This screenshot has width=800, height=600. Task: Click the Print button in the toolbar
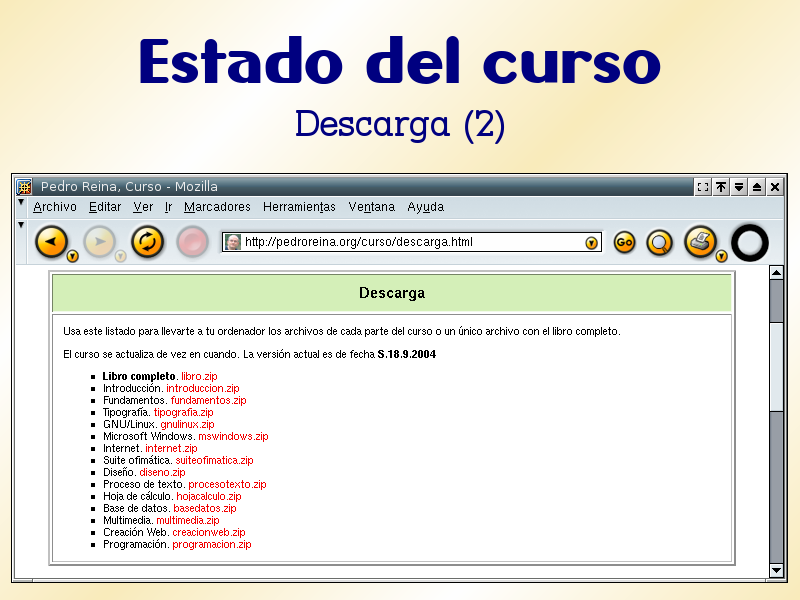(700, 241)
